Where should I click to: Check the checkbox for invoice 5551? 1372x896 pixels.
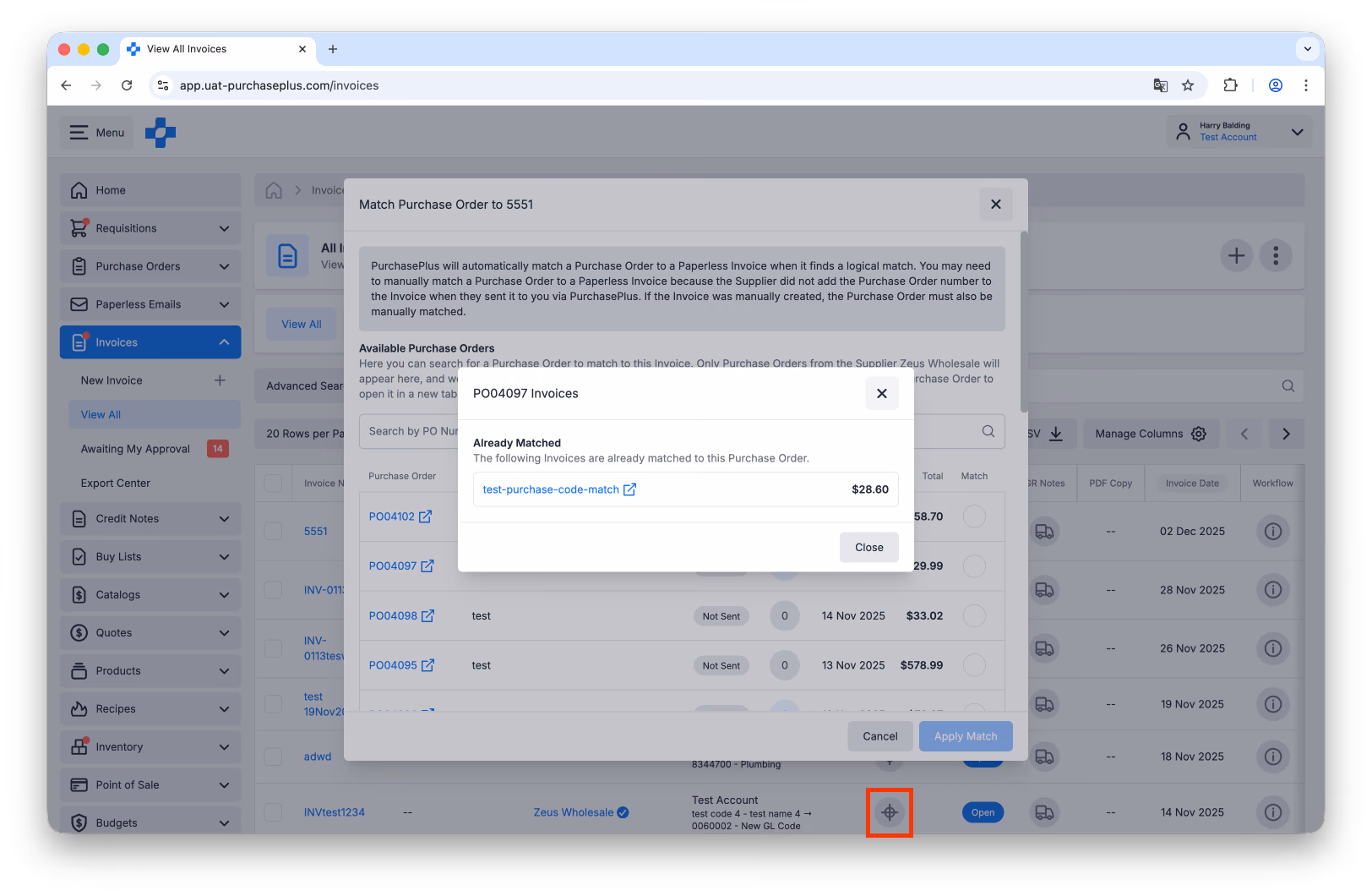pos(273,532)
